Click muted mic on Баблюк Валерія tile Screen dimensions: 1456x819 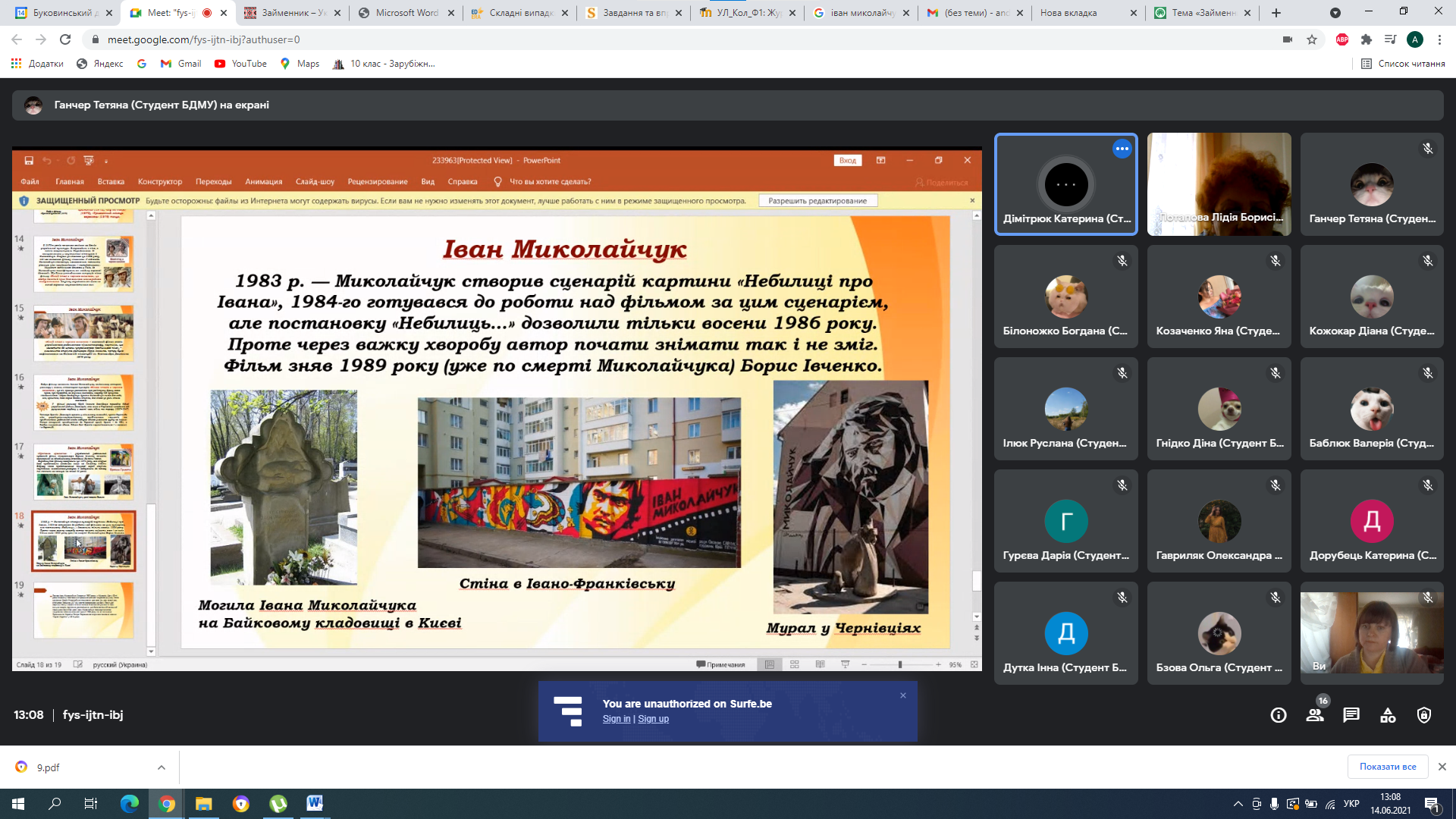(x=1428, y=373)
